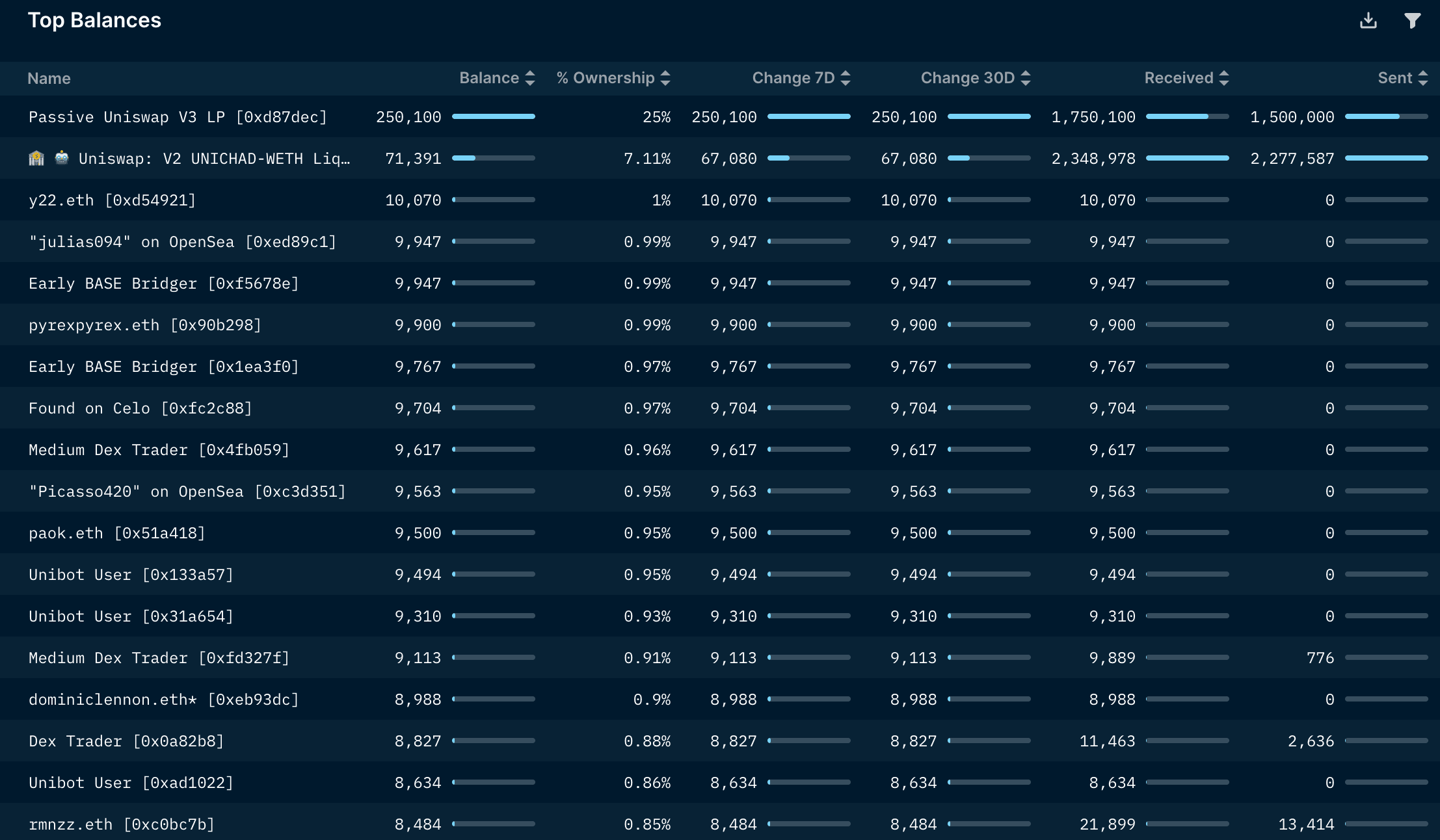This screenshot has height=840, width=1440.
Task: Click sort arrows beside Change 7D
Action: pos(846,78)
